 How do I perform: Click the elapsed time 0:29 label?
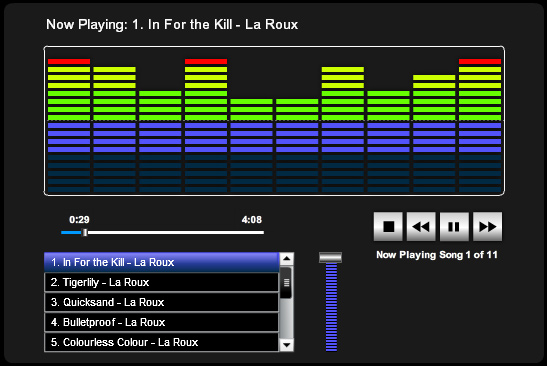(x=79, y=219)
